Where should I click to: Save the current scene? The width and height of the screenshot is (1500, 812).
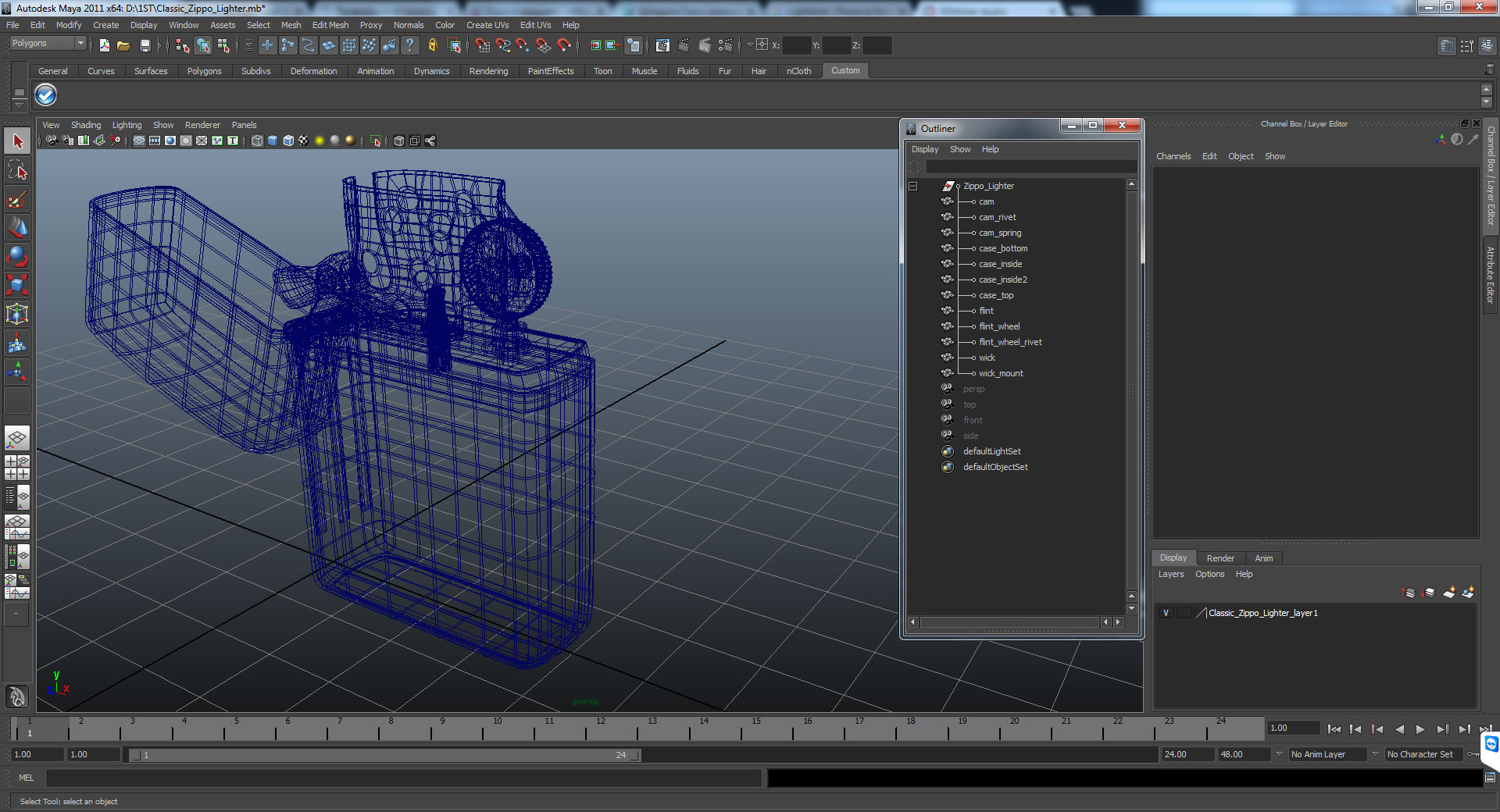pos(145,45)
